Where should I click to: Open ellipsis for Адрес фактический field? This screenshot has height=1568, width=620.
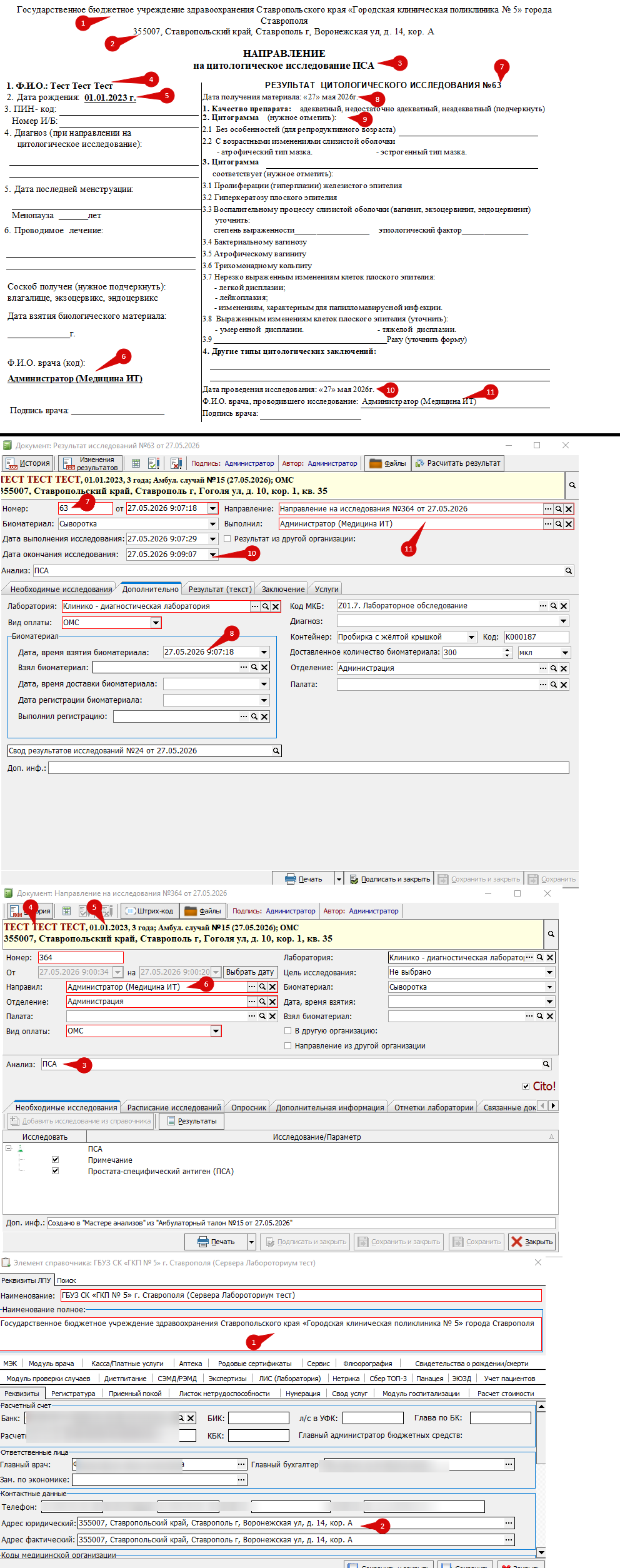(509, 1539)
